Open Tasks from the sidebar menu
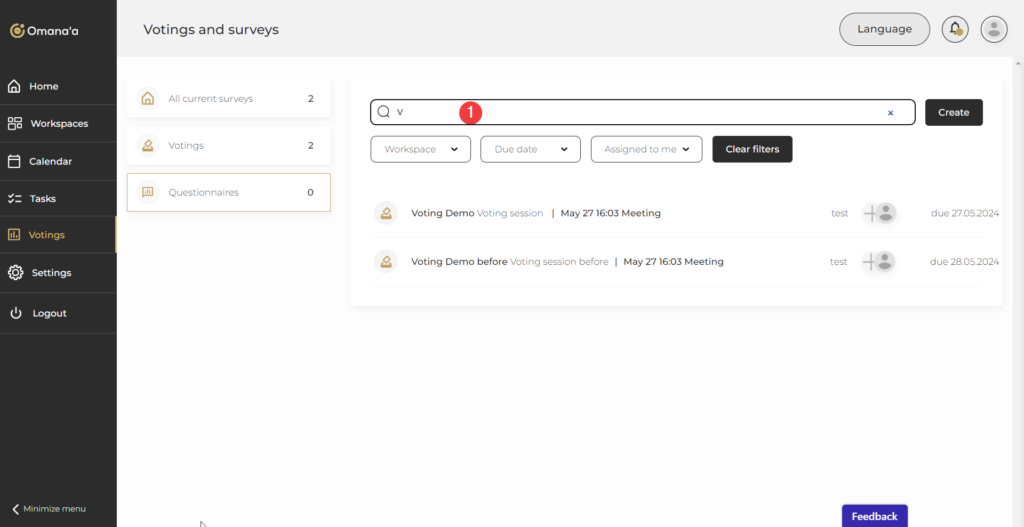The width and height of the screenshot is (1024, 527). pyautogui.click(x=42, y=198)
